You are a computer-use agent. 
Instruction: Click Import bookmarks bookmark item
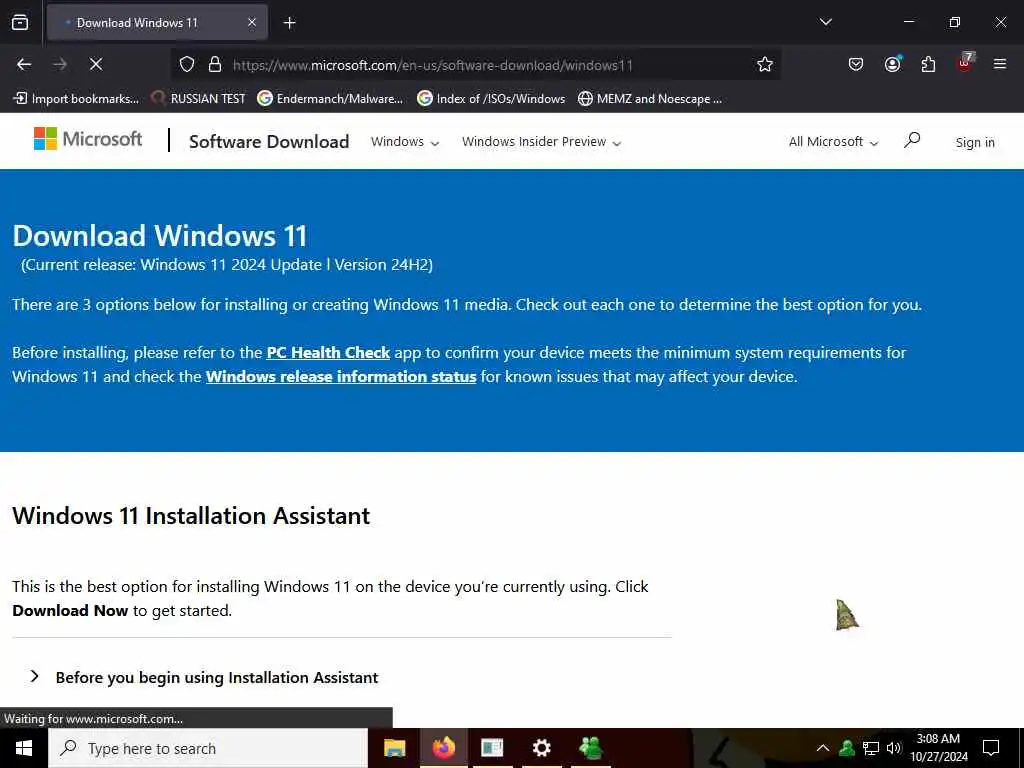click(x=76, y=99)
